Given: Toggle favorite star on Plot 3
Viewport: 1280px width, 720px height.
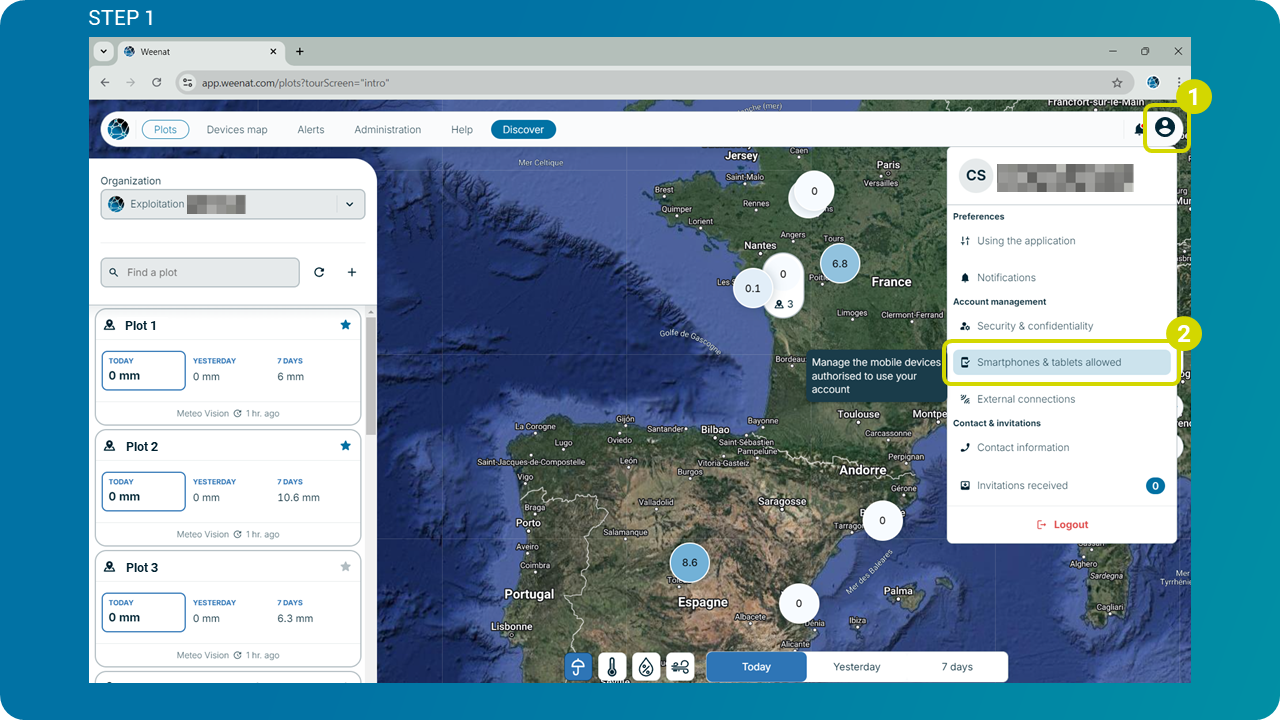Looking at the screenshot, I should pyautogui.click(x=346, y=567).
